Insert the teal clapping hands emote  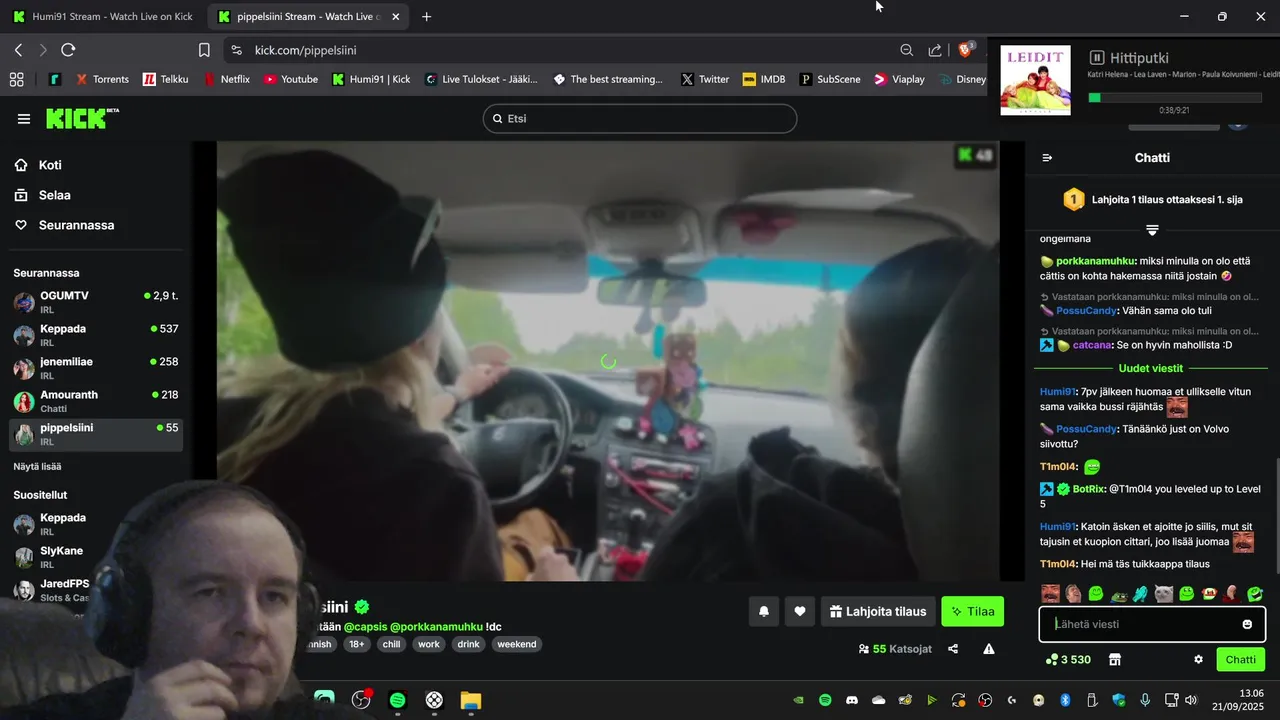coord(1141,594)
